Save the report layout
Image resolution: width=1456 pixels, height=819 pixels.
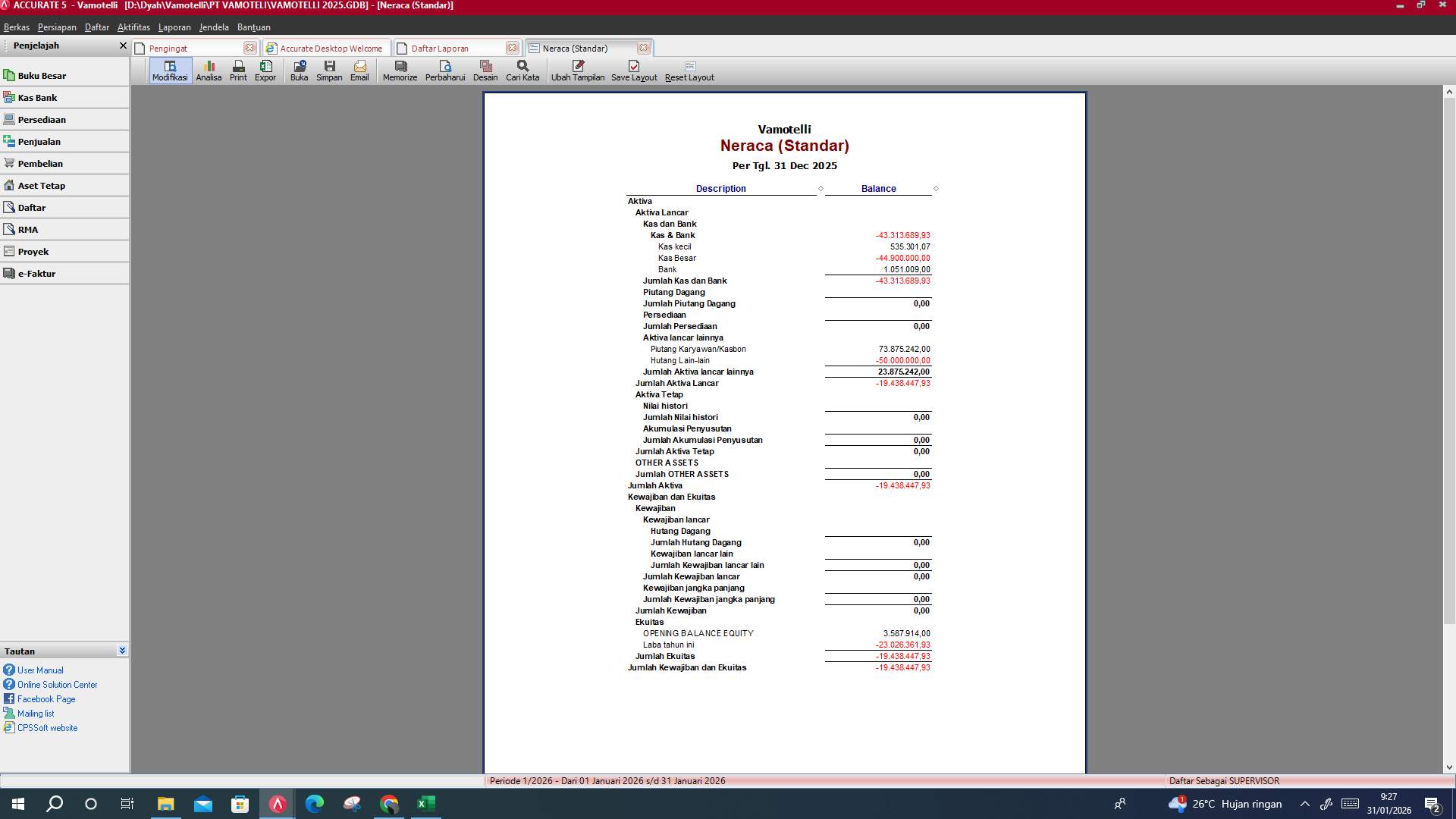[x=634, y=71]
